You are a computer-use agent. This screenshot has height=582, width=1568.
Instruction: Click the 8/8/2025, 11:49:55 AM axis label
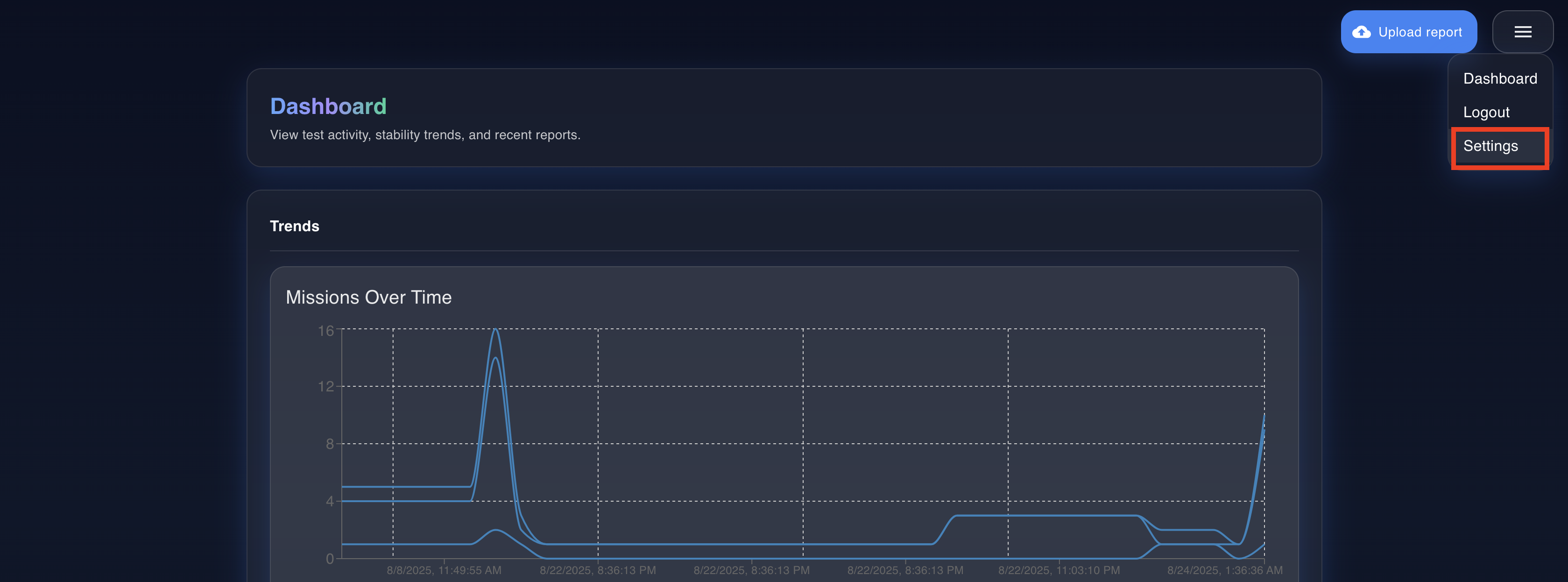coord(444,570)
